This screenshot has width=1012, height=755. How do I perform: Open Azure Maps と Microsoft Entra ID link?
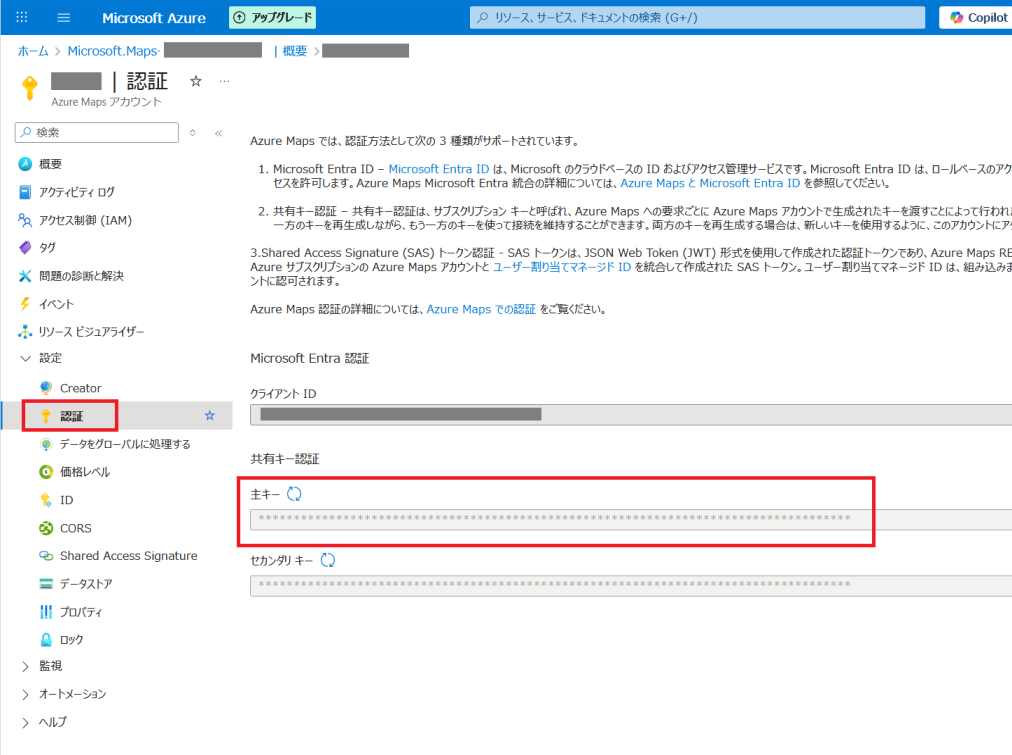click(710, 183)
